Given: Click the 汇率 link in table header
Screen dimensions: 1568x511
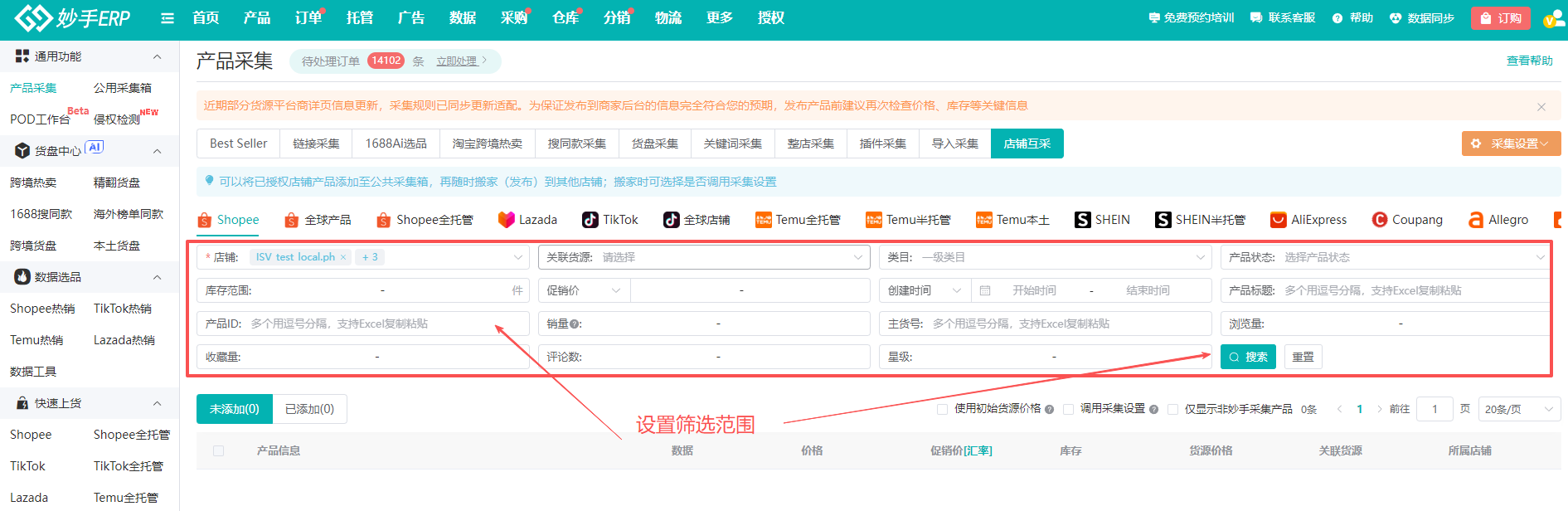Looking at the screenshot, I should 978,451.
